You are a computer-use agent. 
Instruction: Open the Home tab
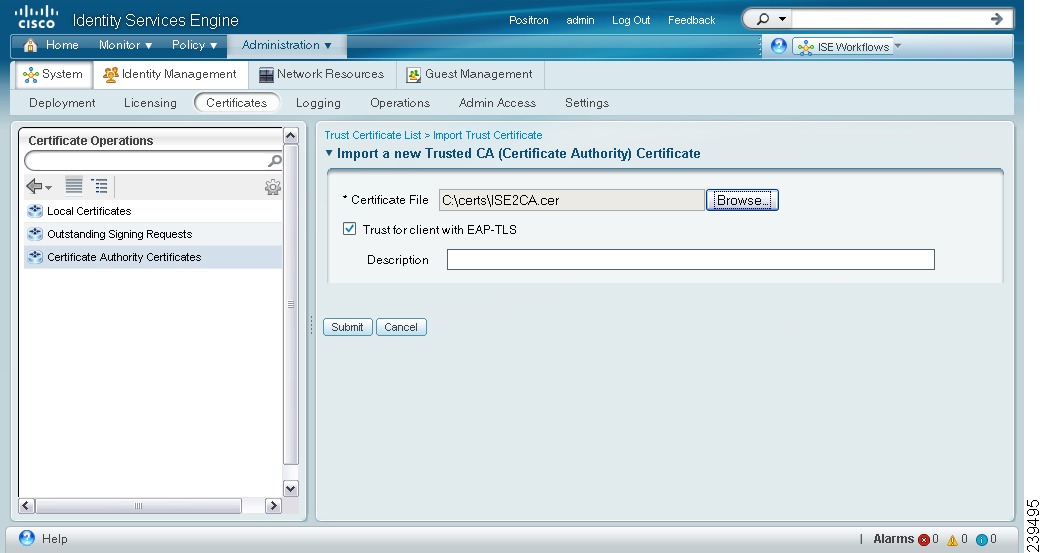click(x=51, y=45)
